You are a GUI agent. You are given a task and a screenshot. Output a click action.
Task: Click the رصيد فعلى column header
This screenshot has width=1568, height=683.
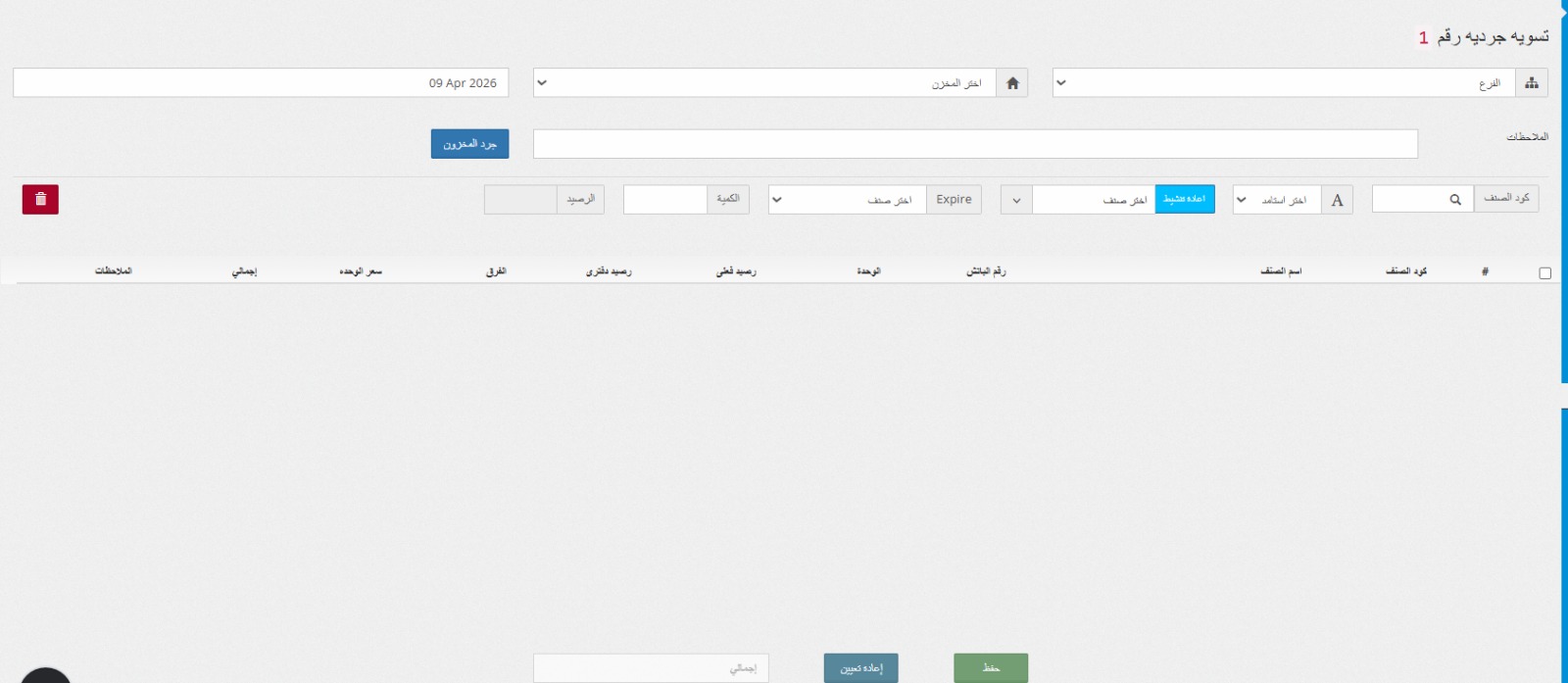[x=736, y=271]
